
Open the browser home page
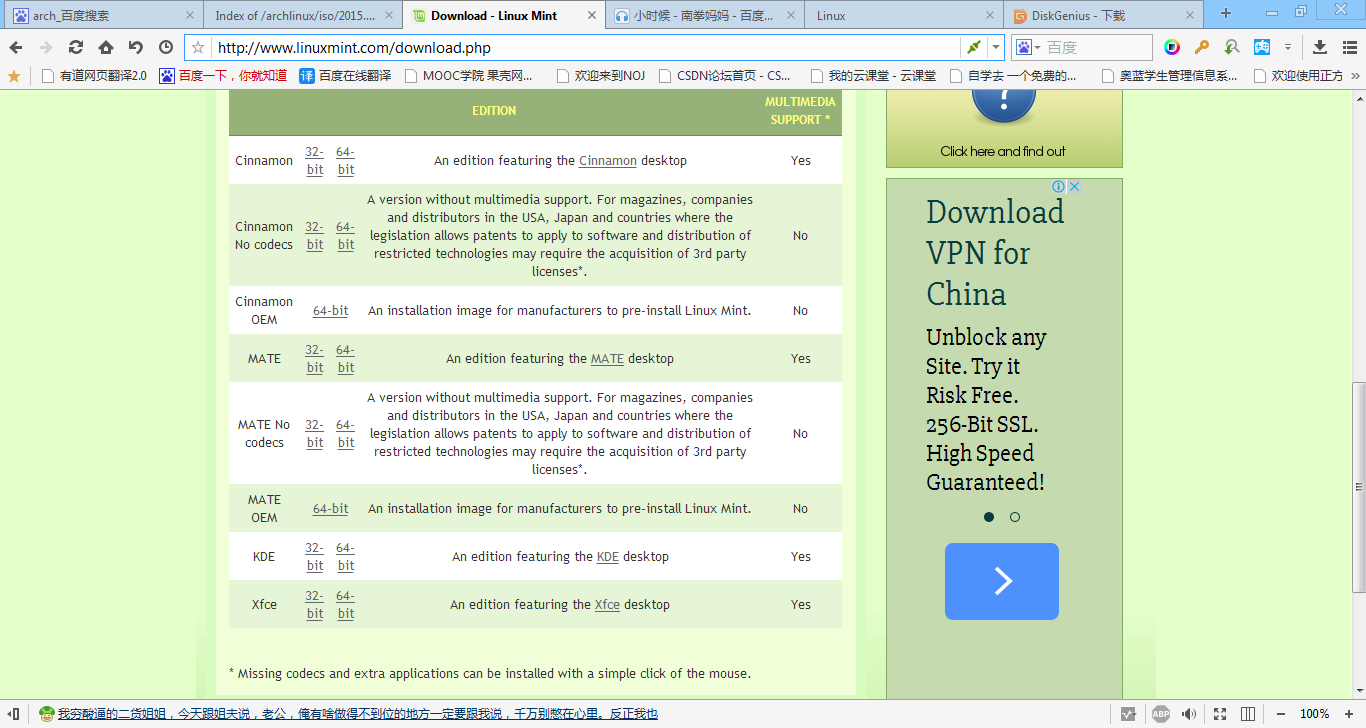tap(106, 47)
